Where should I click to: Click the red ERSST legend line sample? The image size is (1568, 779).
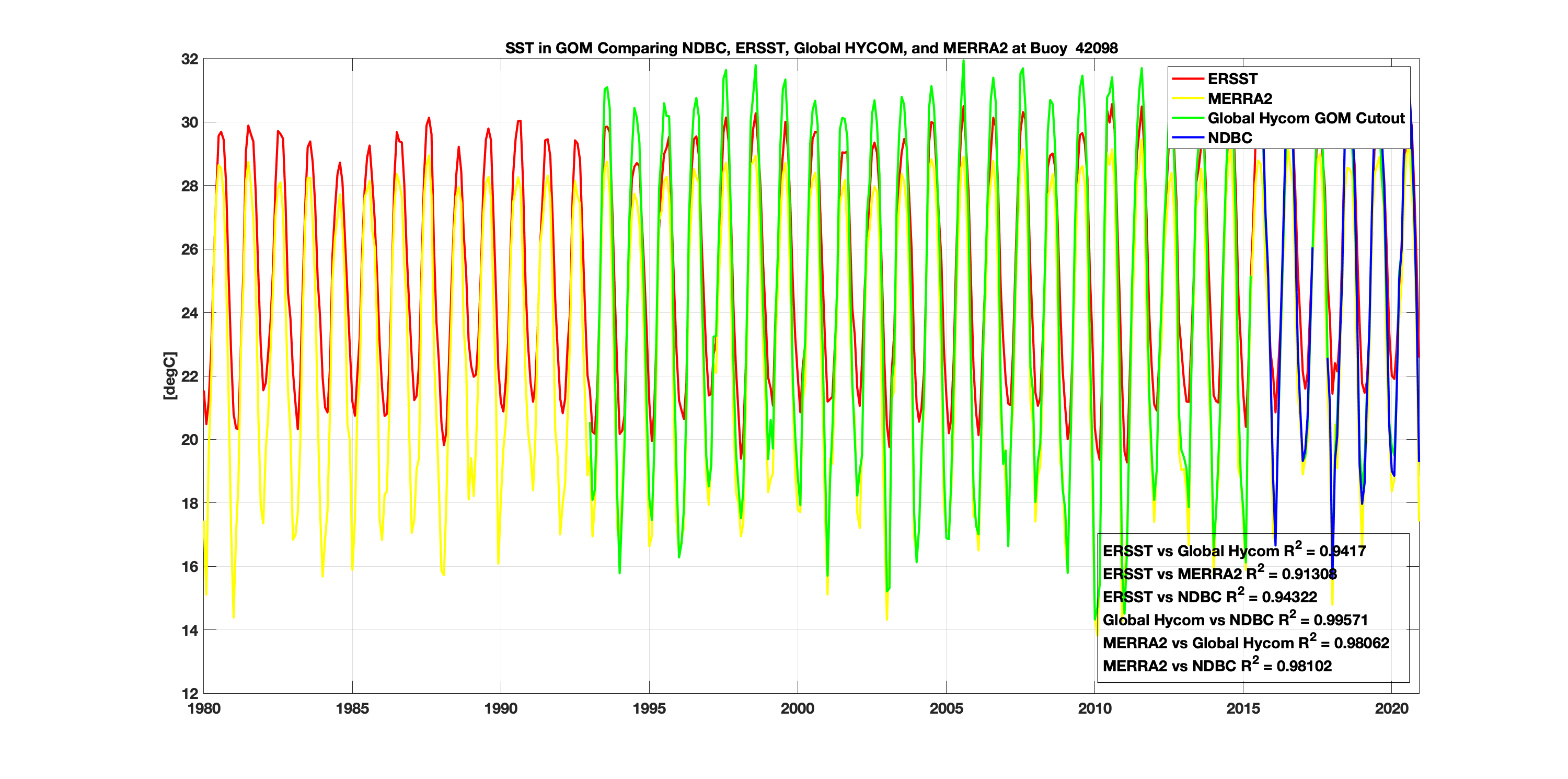1187,79
